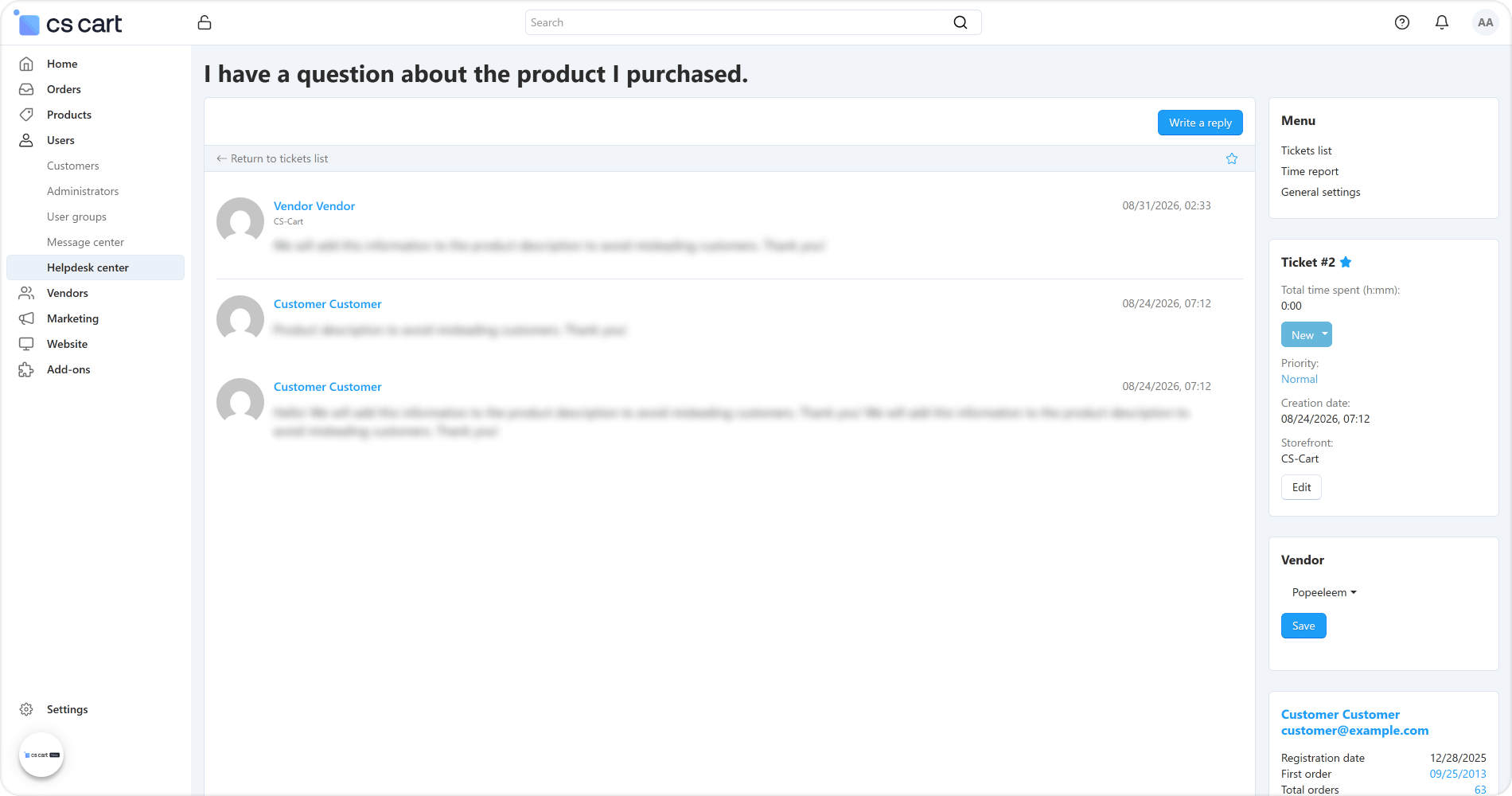Click the padlock icon in header
The height and width of the screenshot is (796, 1512).
click(205, 22)
